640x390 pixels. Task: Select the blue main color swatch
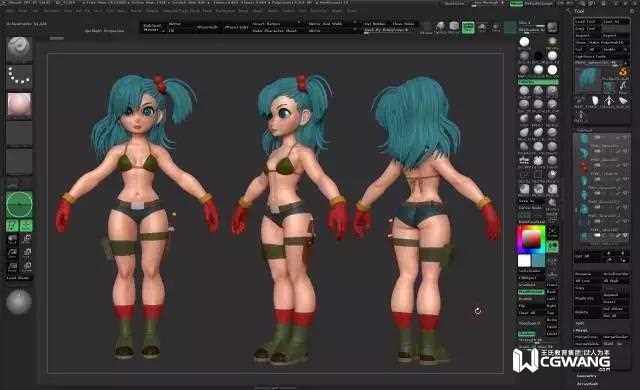point(538,261)
